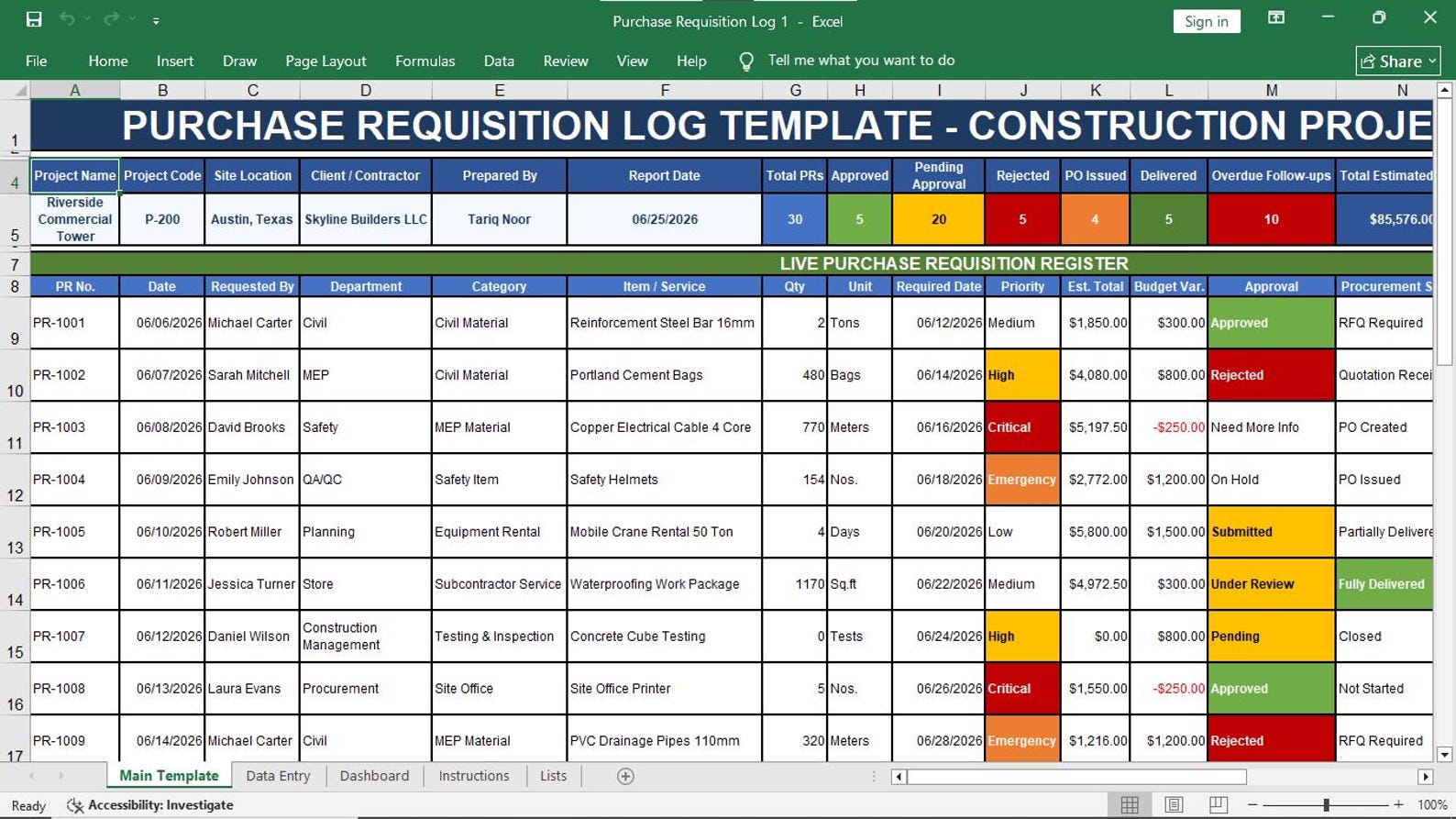1456x819 pixels.
Task: Click the zoom out minus button
Action: coord(1252,805)
